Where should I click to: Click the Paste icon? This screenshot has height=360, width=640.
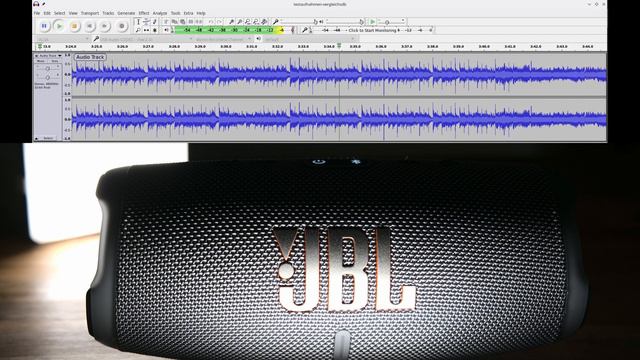(x=182, y=22)
